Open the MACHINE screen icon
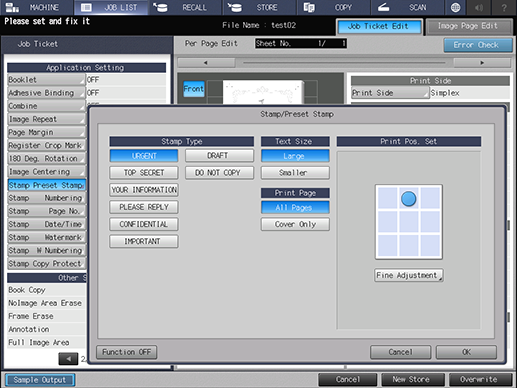 pos(12,7)
